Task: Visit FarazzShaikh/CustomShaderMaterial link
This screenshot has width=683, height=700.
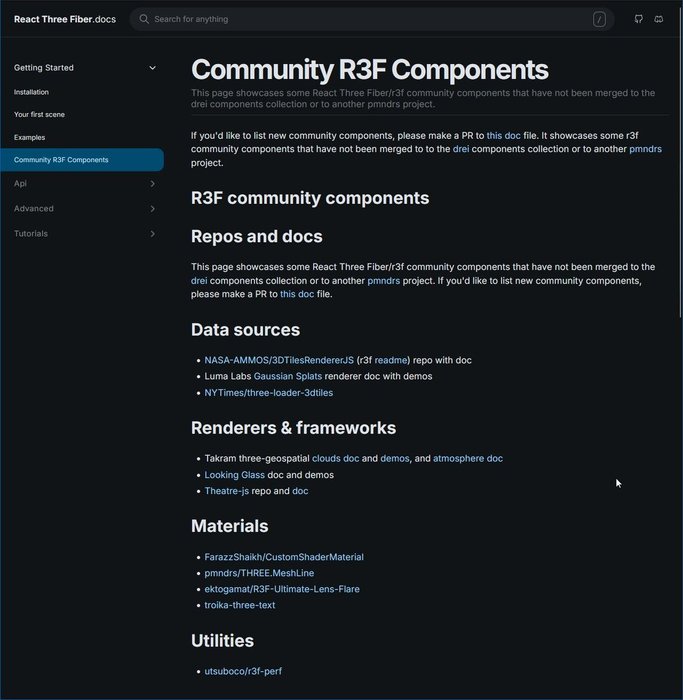Action: coord(284,557)
